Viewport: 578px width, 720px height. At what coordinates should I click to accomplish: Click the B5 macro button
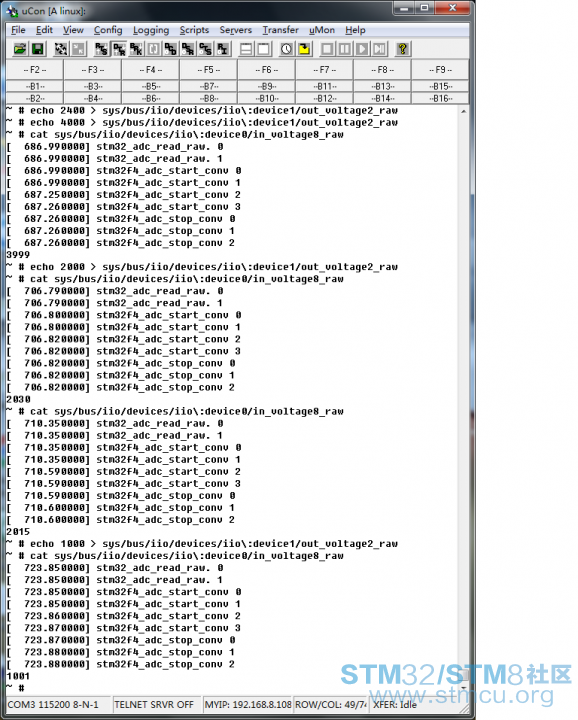click(x=151, y=86)
